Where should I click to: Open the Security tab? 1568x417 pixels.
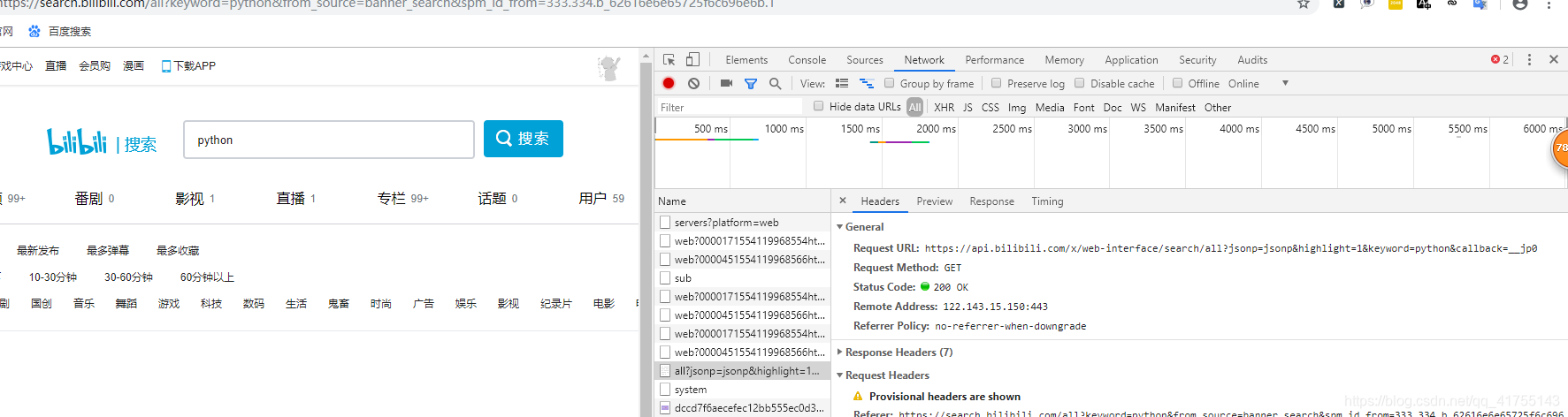[x=1197, y=60]
